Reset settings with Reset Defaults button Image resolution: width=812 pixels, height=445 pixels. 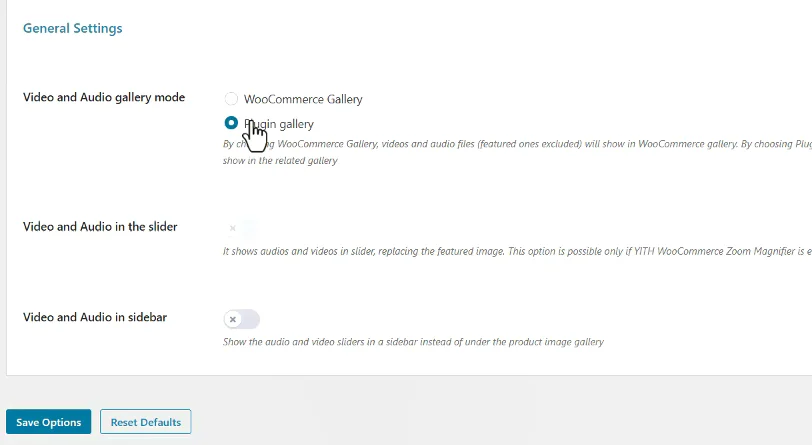pyautogui.click(x=146, y=422)
